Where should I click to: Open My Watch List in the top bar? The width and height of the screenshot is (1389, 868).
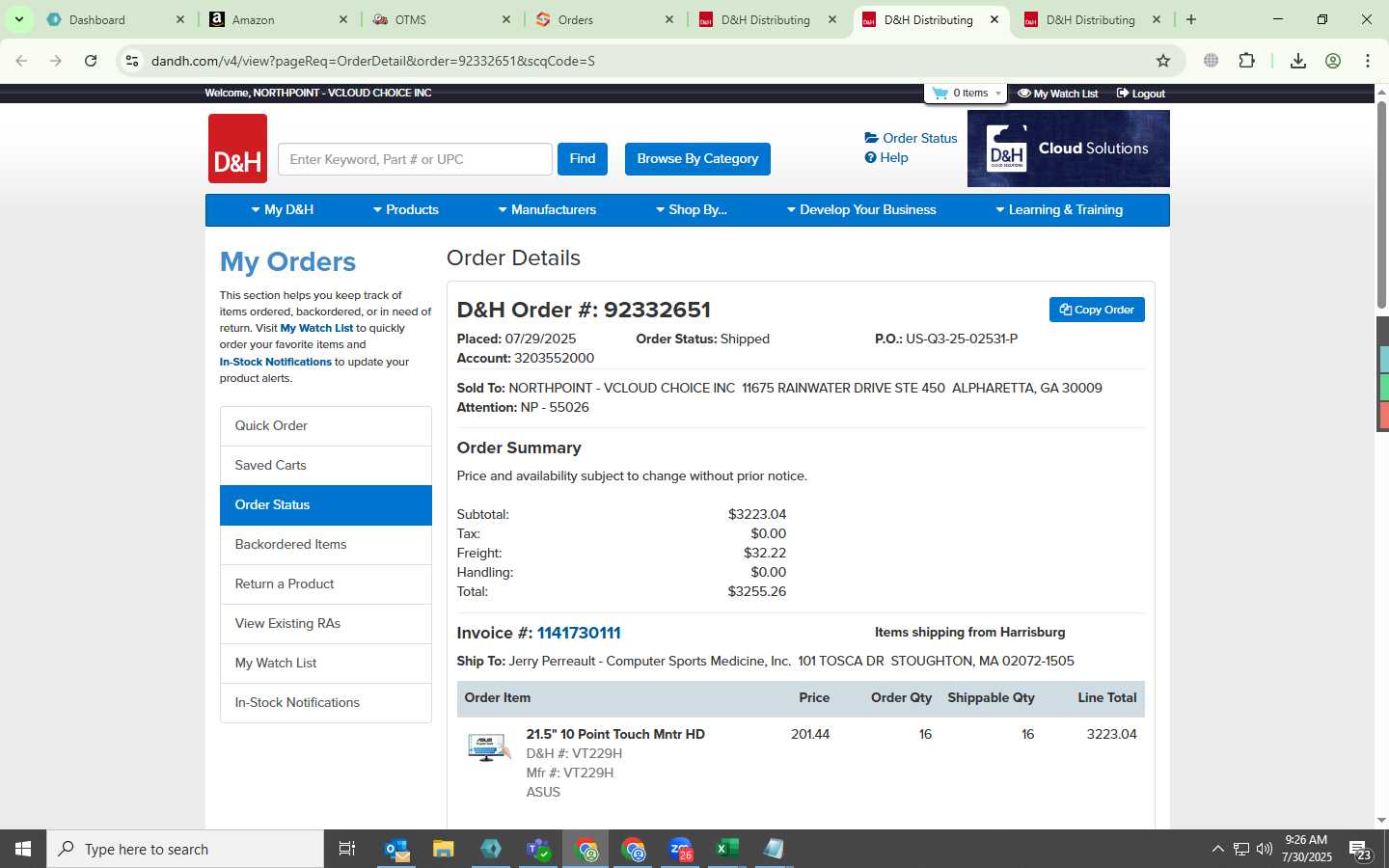pyautogui.click(x=1058, y=94)
